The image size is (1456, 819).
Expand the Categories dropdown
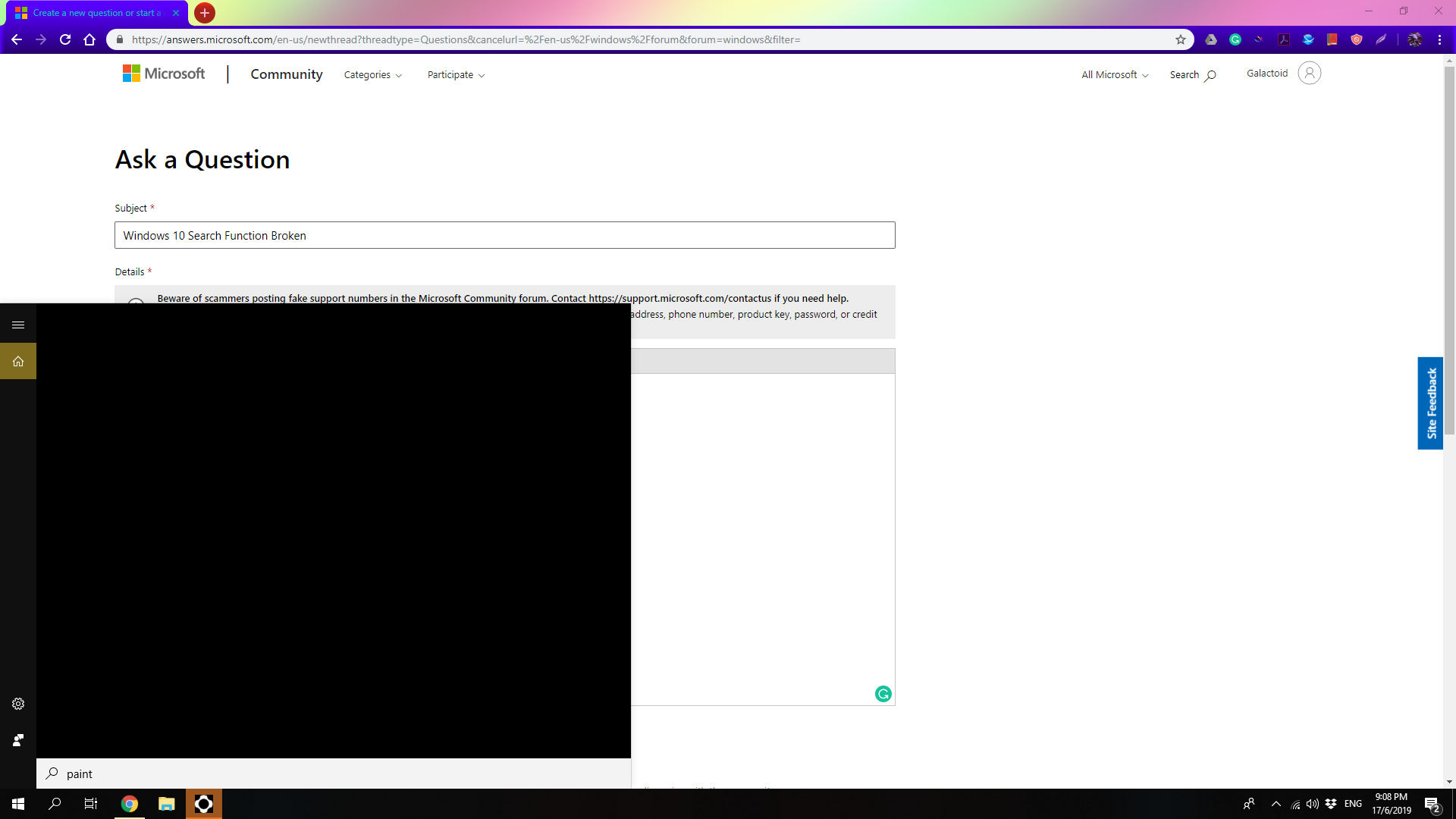372,74
